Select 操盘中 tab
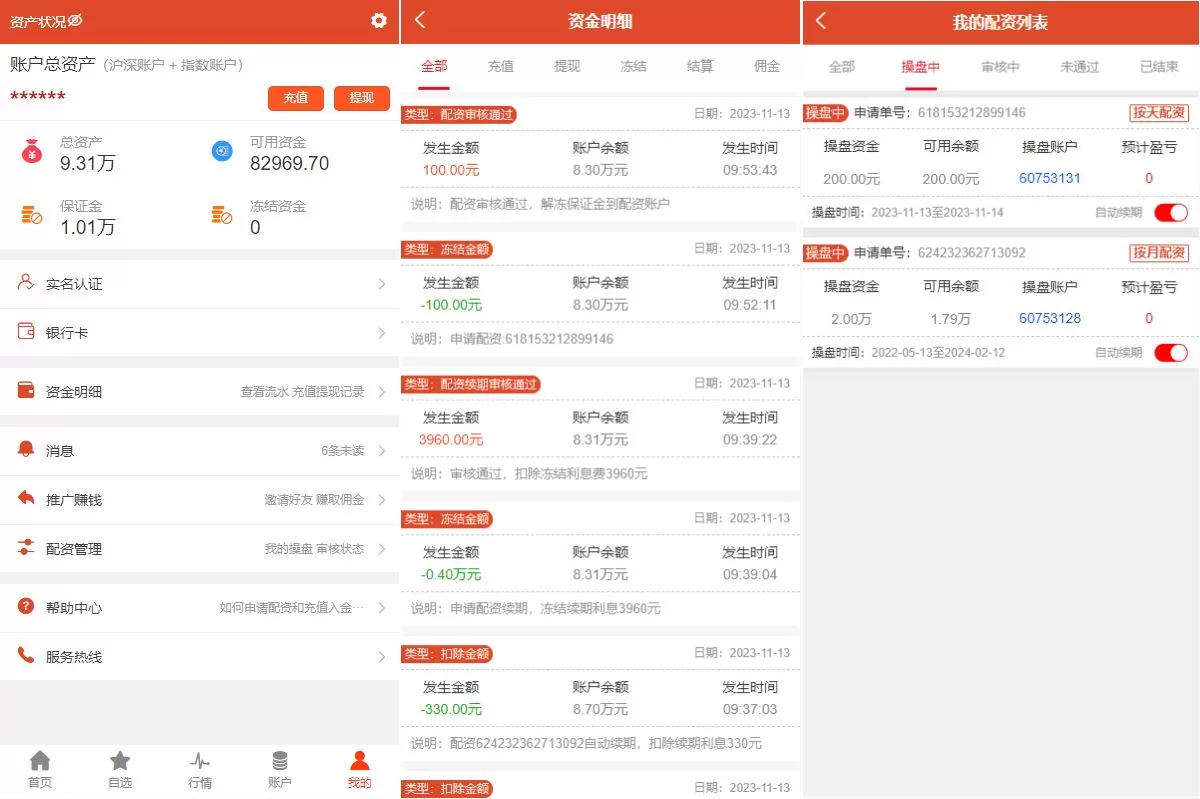 coord(921,67)
